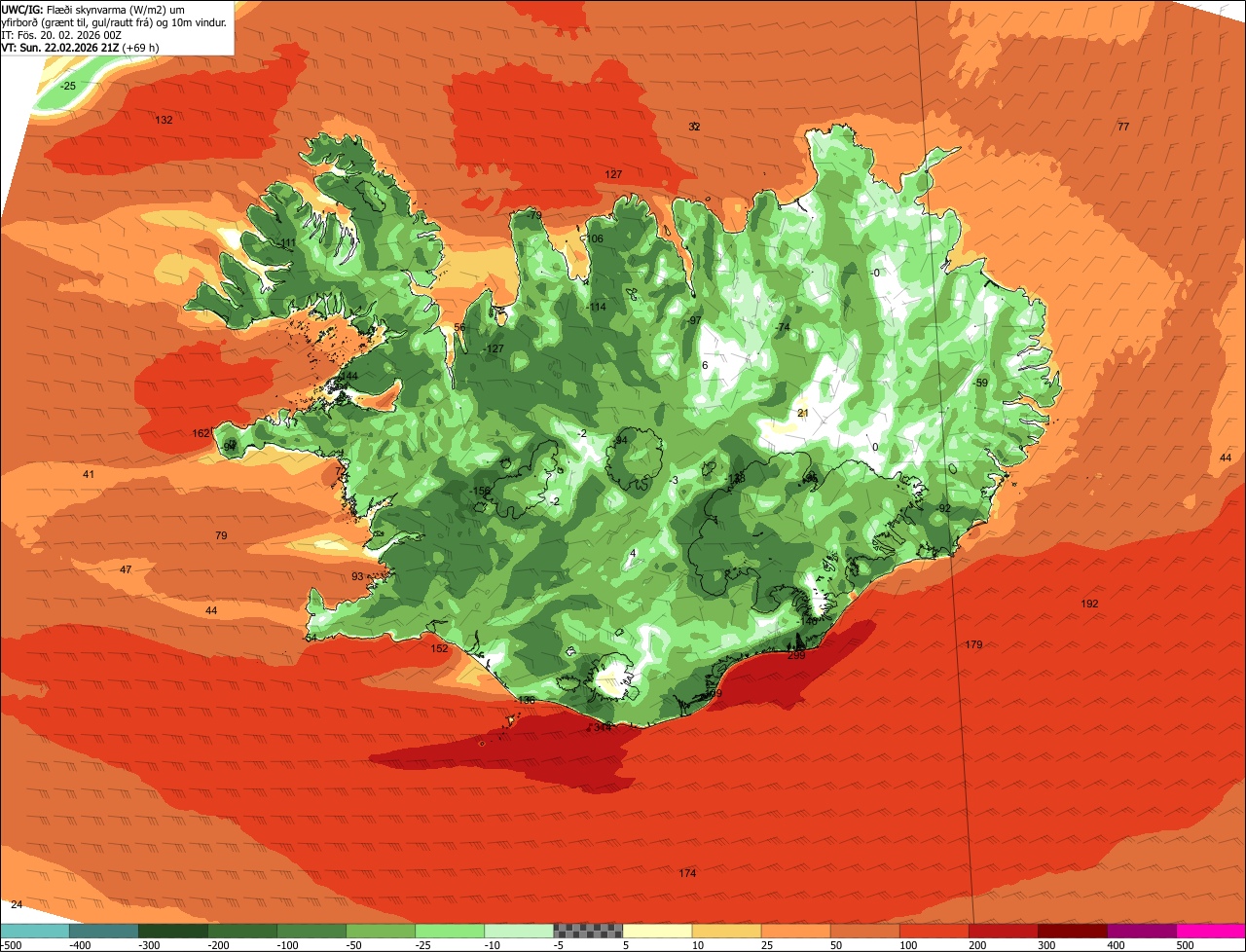Pick the orange 50 to 100 legend swatch
The image size is (1246, 952).
864,930
